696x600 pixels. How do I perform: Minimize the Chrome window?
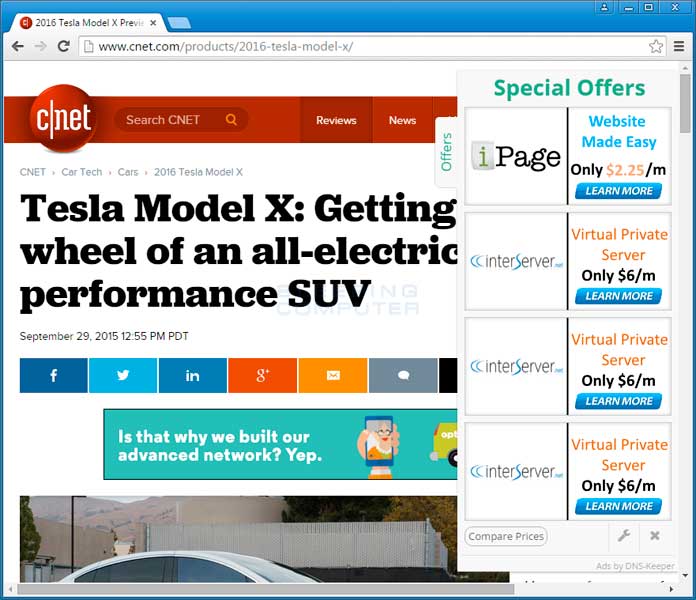click(629, 7)
